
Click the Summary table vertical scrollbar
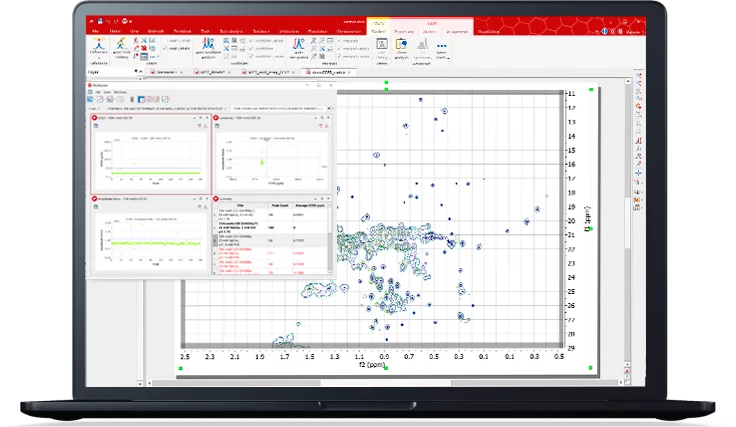coord(330,239)
